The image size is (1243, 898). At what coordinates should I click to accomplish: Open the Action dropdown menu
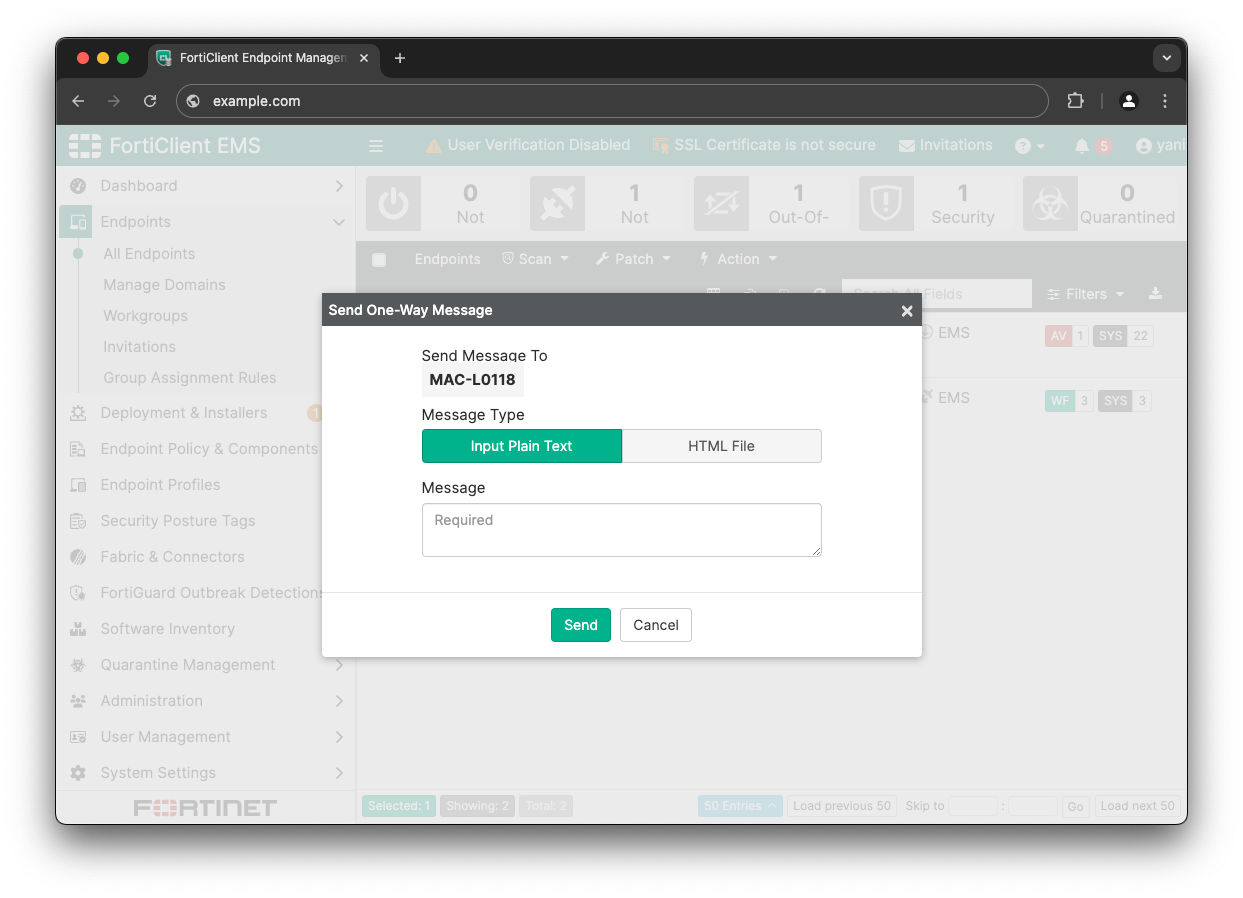click(x=738, y=259)
